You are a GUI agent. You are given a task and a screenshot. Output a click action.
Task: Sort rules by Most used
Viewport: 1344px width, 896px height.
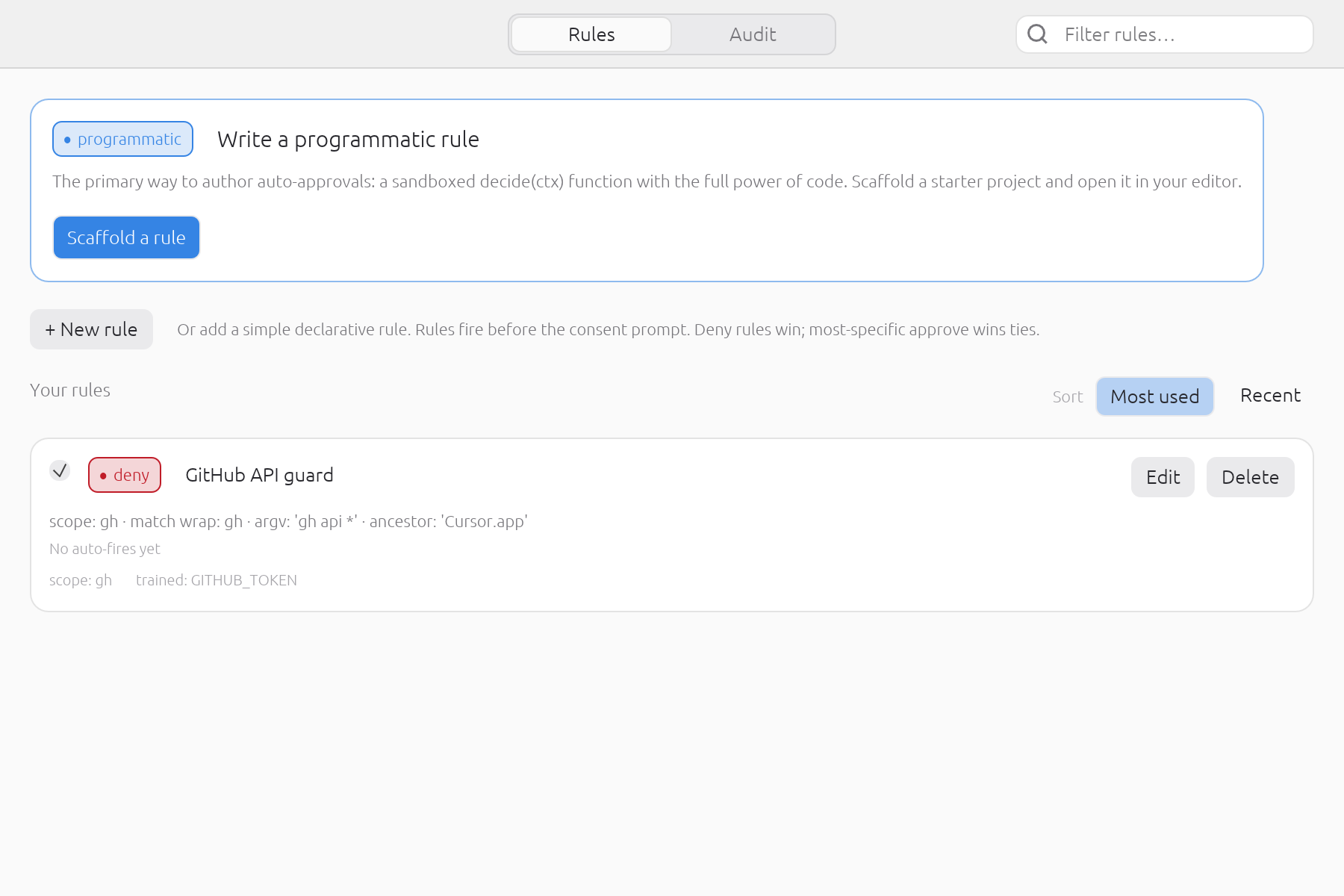point(1154,396)
